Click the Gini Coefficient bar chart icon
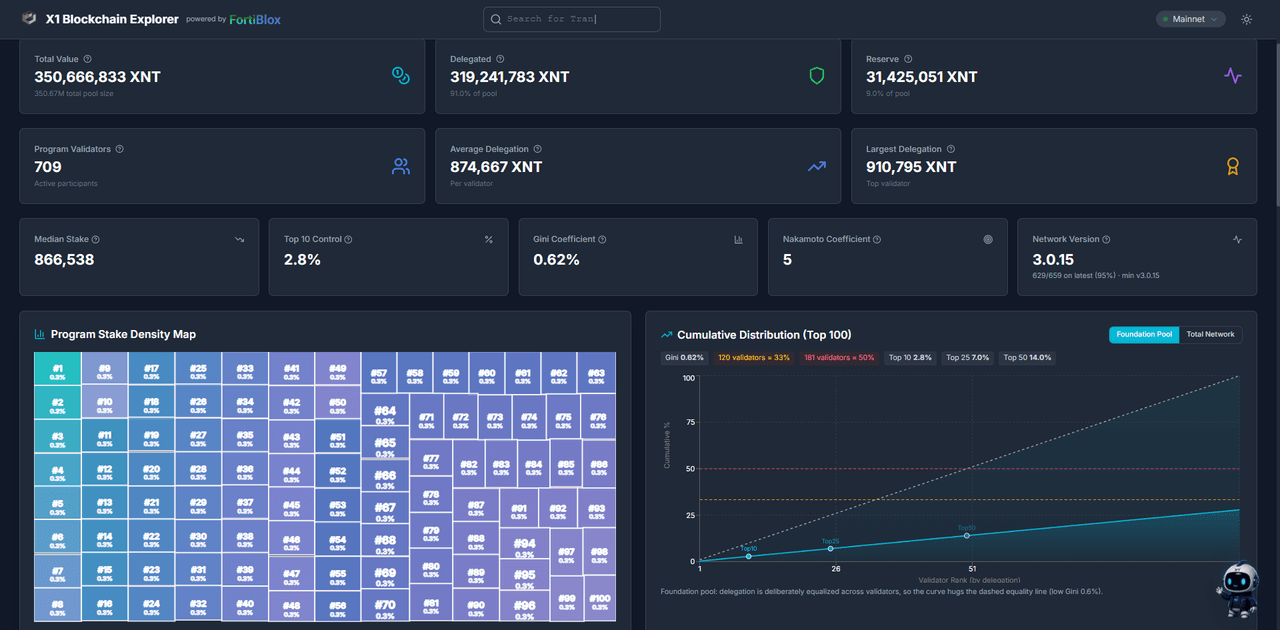The height and width of the screenshot is (630, 1280). 739,239
